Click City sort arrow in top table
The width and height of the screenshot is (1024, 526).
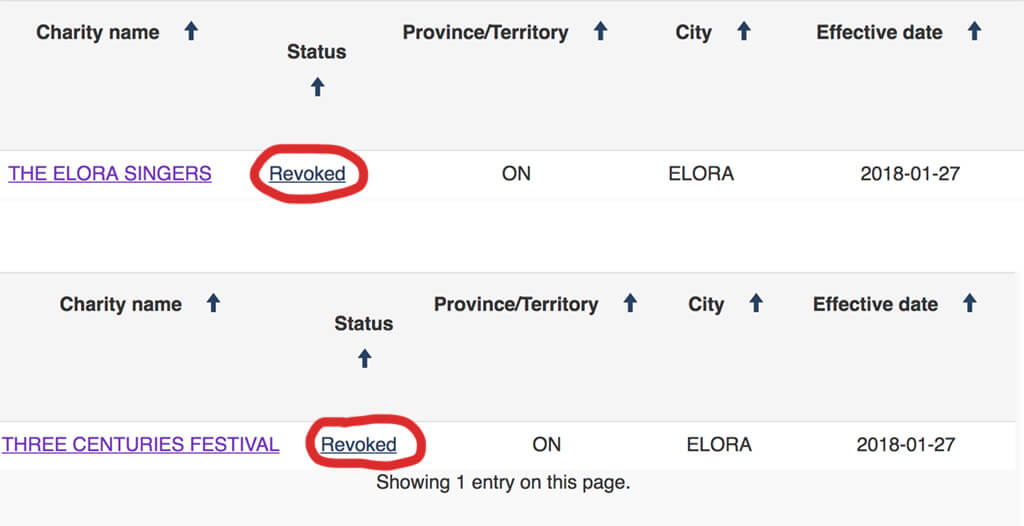[x=743, y=32]
